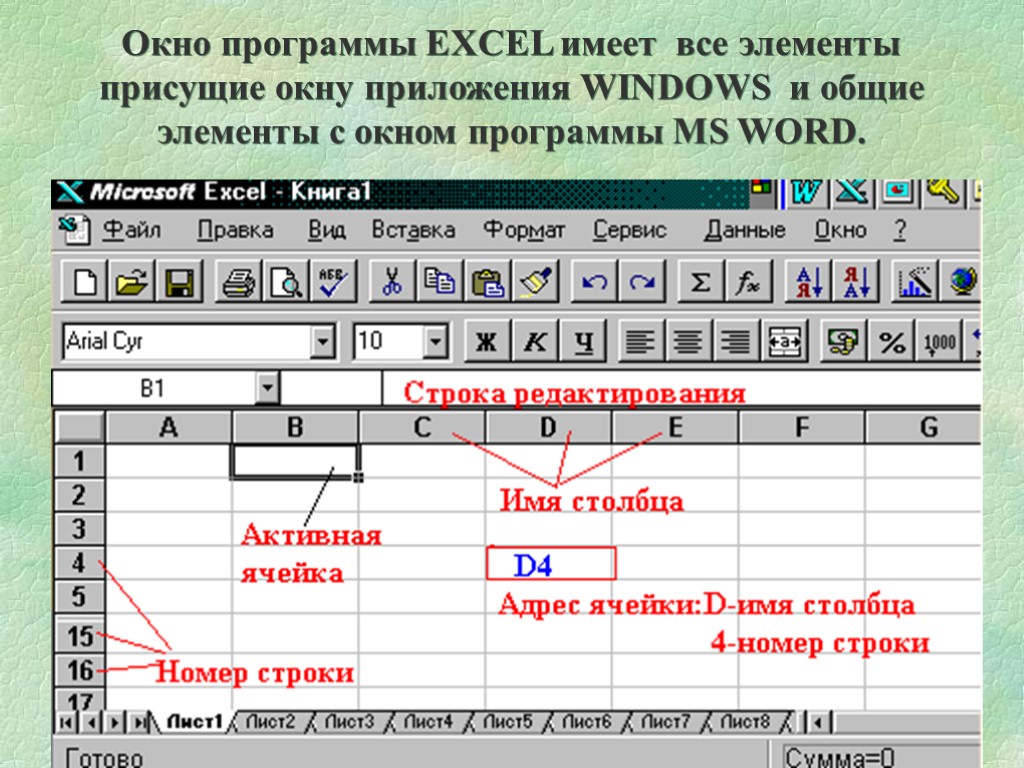Viewport: 1024px width, 768px height.
Task: Click the Сумма=0 status bar area
Action: pos(879,756)
